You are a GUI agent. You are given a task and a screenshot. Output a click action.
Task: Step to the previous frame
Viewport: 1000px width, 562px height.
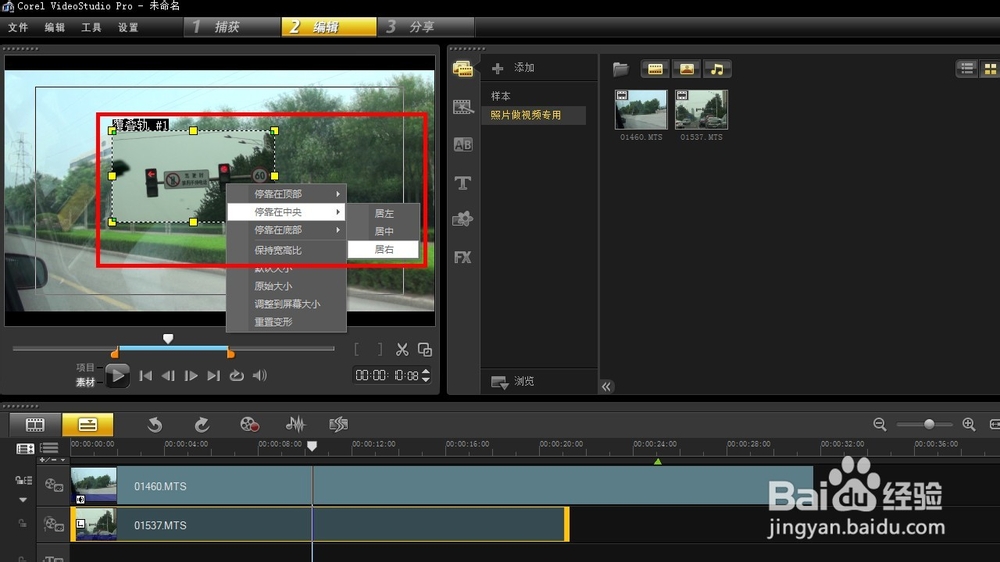[168, 376]
